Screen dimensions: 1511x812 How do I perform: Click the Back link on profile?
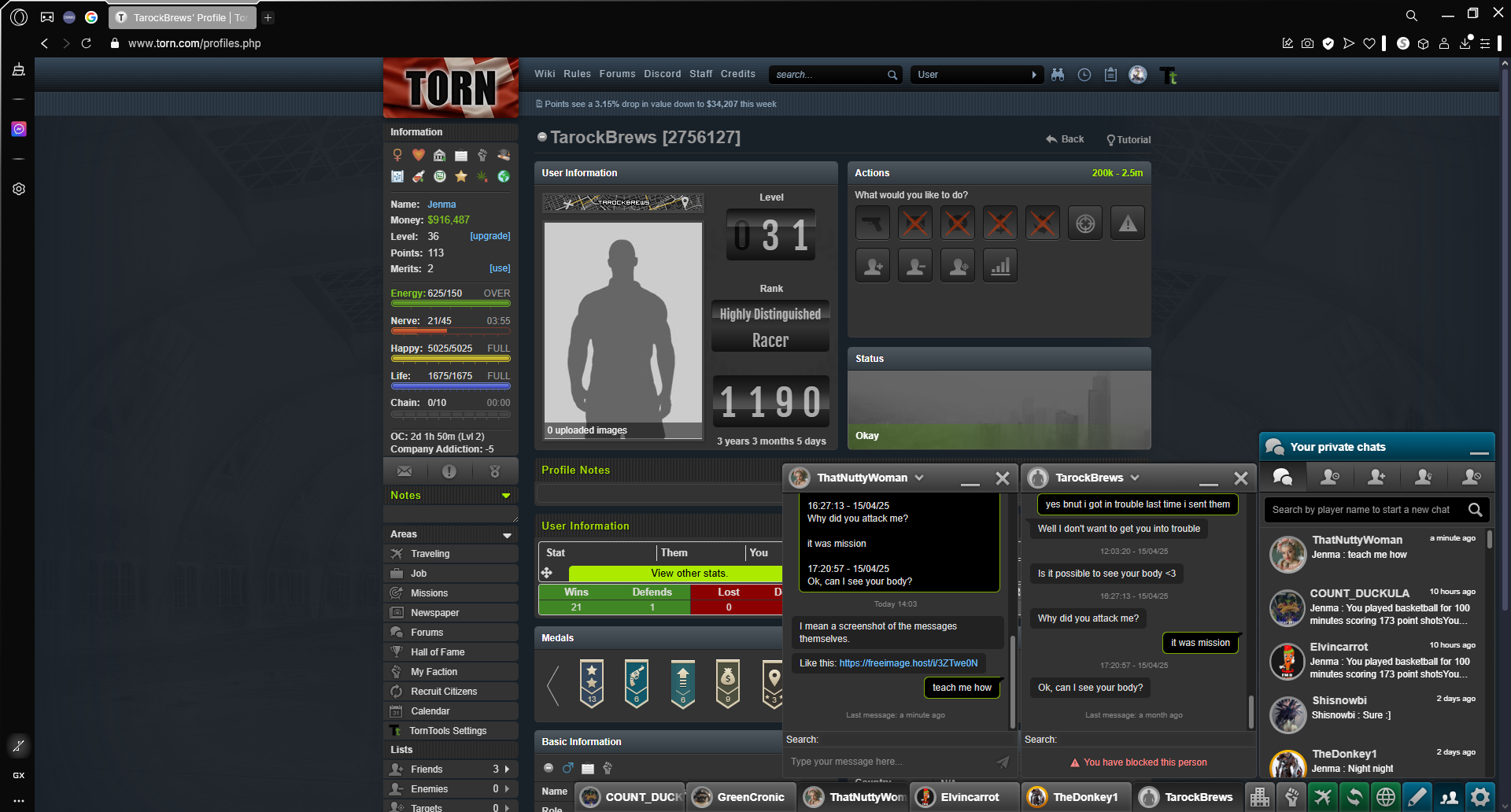pyautogui.click(x=1065, y=139)
